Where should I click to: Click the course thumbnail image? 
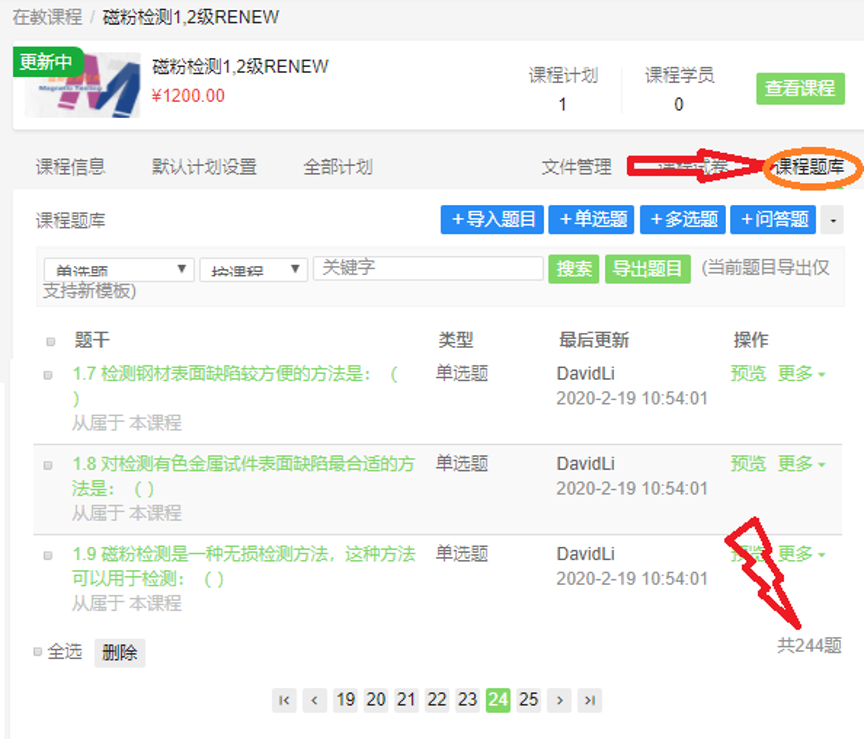(x=82, y=84)
